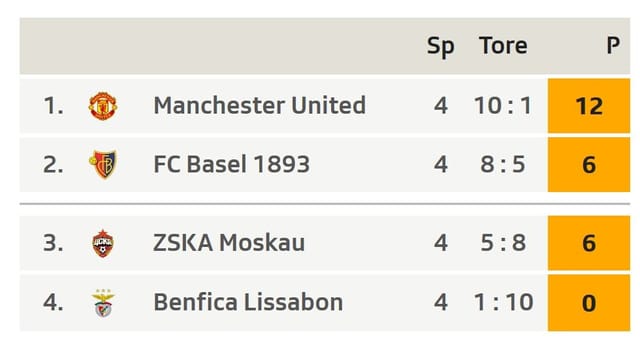Click the Sp column header
The width and height of the screenshot is (640, 360).
(x=440, y=46)
